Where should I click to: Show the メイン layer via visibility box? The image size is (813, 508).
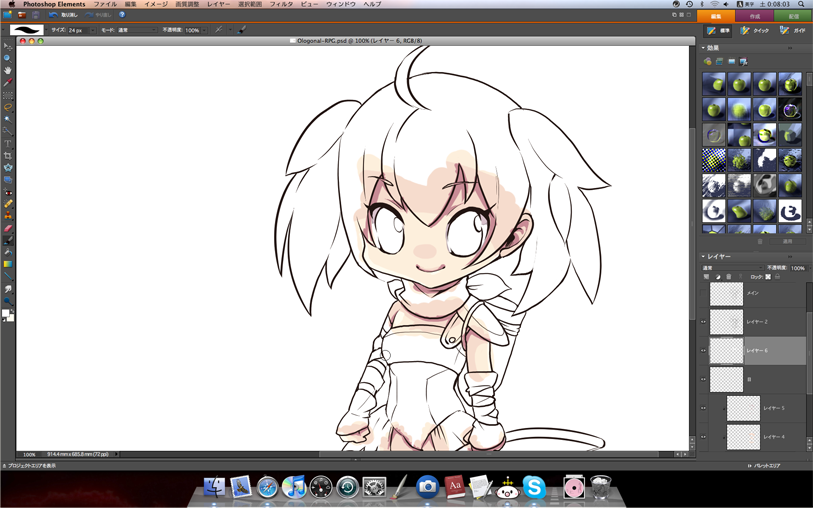704,293
